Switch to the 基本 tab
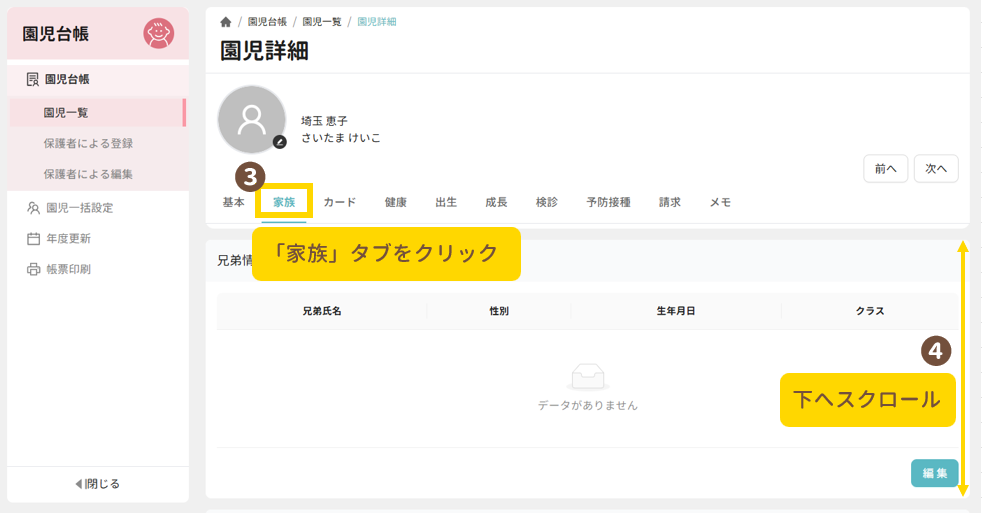The image size is (982, 513). (233, 202)
